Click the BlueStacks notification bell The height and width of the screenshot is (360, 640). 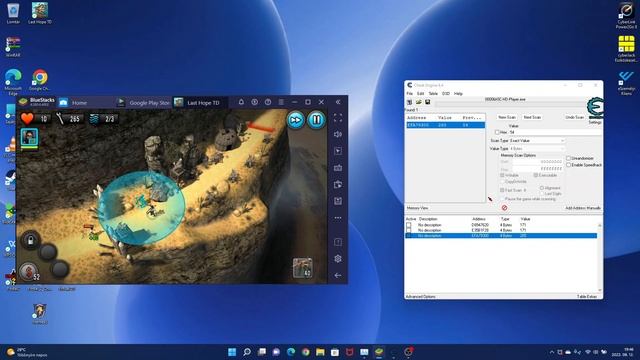click(241, 102)
